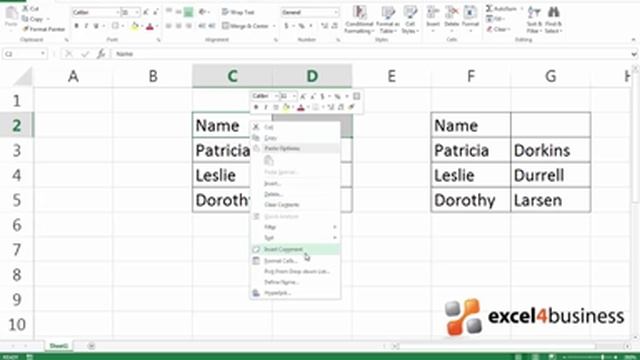Viewport: 640px width, 360px height.
Task: Click Cut in the Clipboard group
Action: 31,9
